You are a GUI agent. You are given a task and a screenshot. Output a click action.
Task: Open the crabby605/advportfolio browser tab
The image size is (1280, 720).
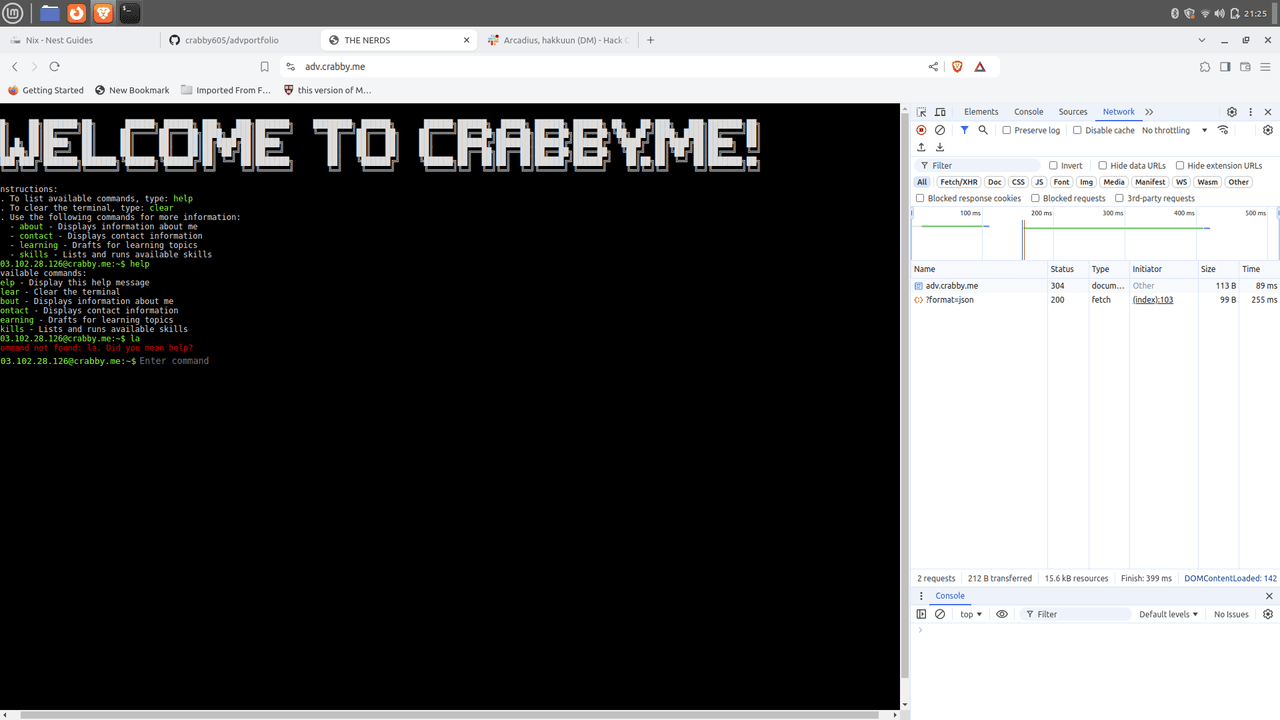pyautogui.click(x=232, y=40)
